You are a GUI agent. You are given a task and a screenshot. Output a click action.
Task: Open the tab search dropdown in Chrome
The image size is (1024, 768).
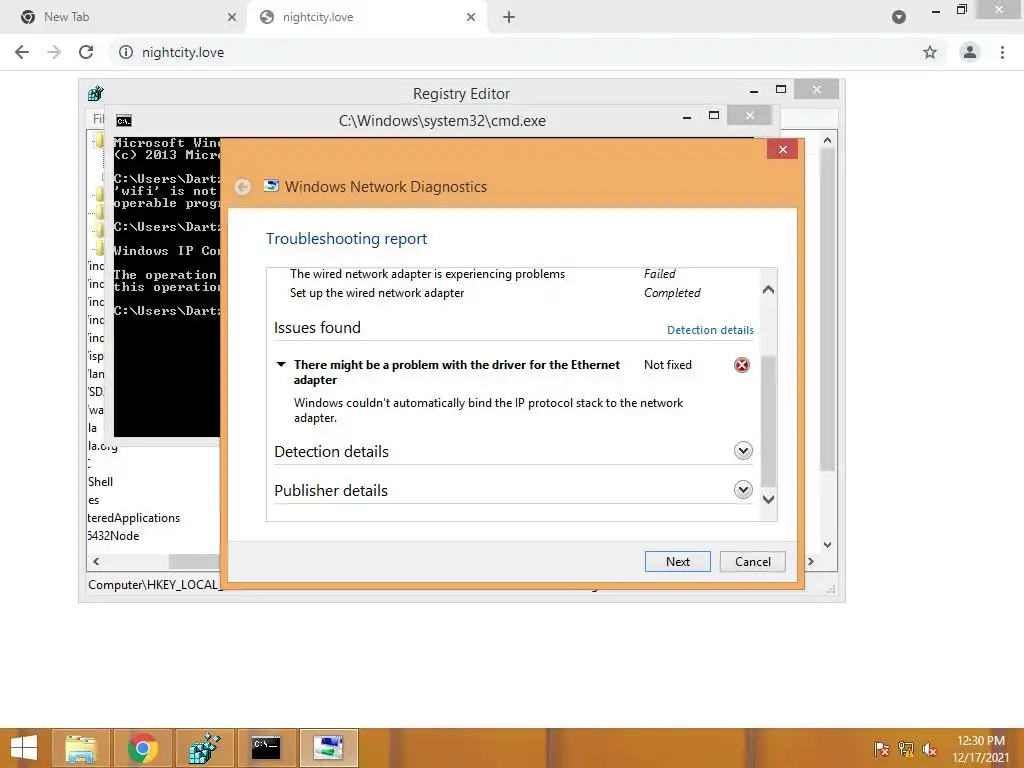(x=899, y=18)
